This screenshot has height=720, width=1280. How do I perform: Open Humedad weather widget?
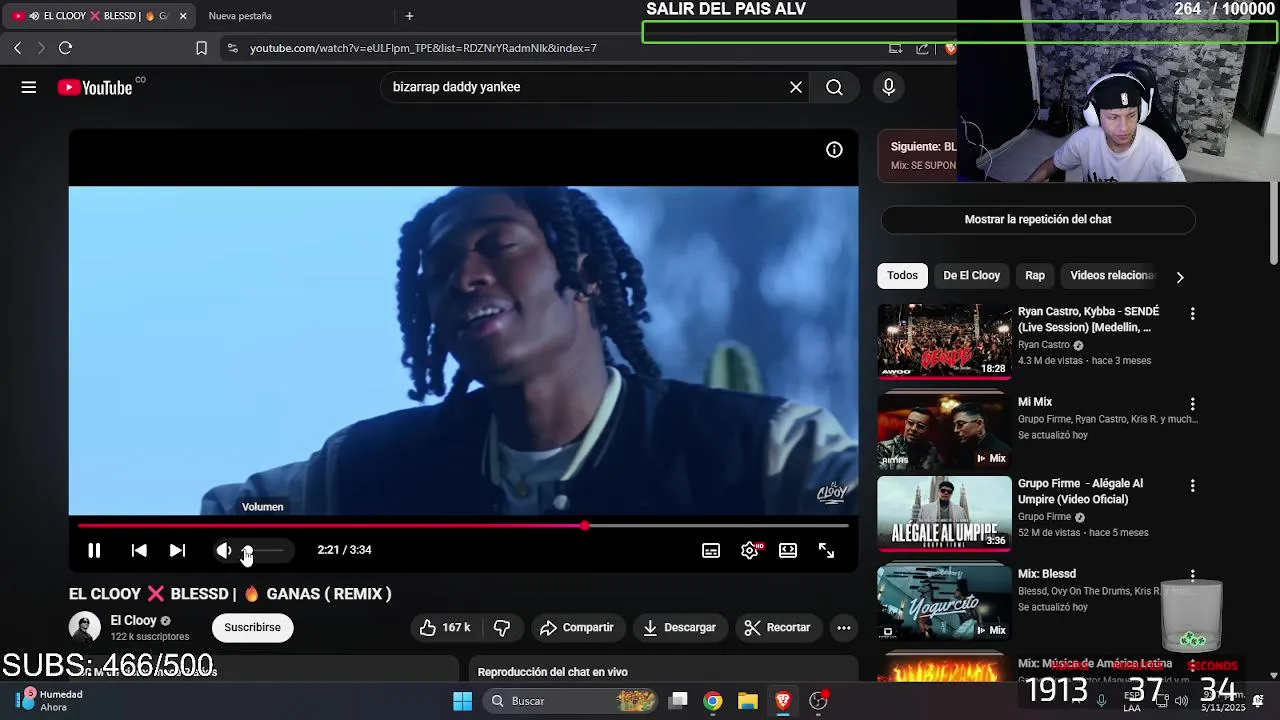[x=50, y=700]
